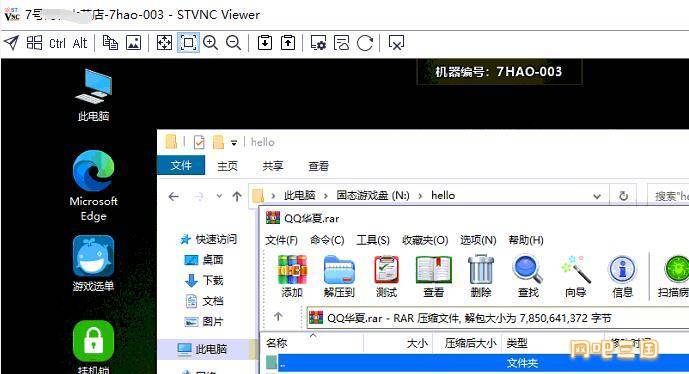This screenshot has width=689, height=374.
Task: Click the disconnect monitor X icon
Action: pos(396,43)
